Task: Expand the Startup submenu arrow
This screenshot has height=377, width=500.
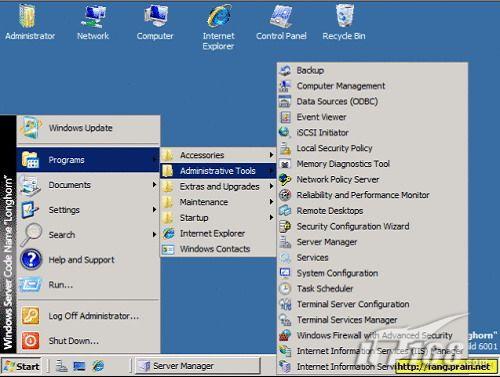Action: click(x=271, y=218)
